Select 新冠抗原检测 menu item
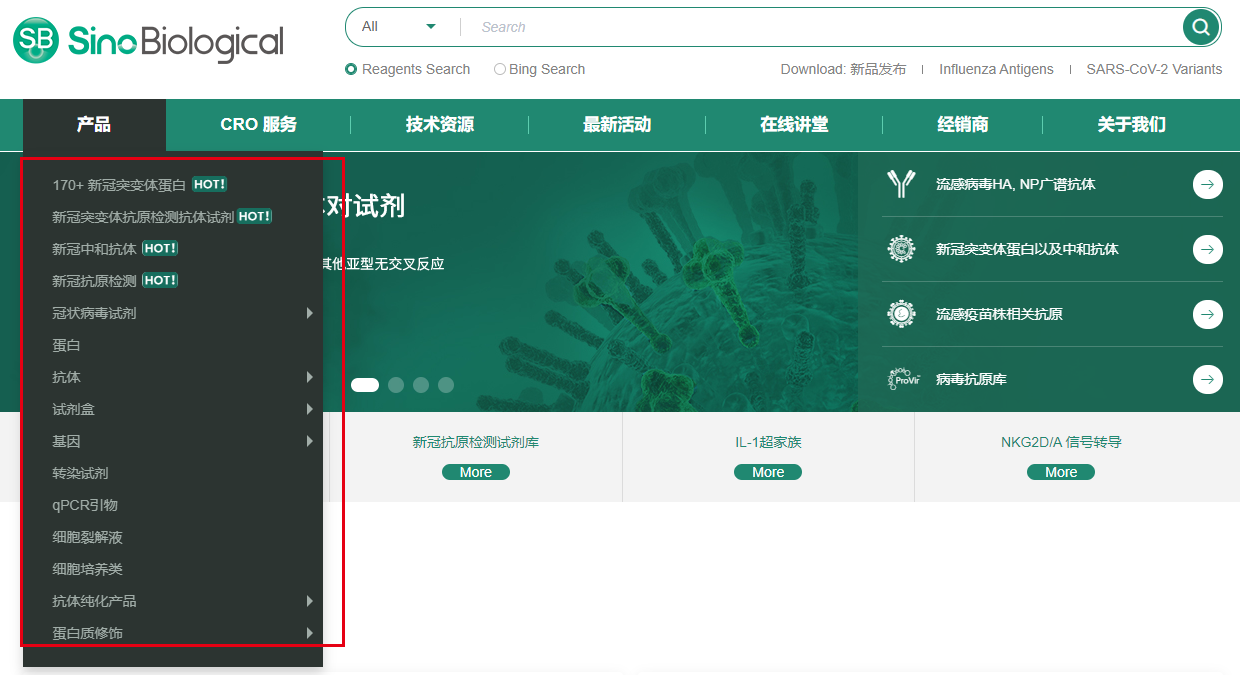1240x675 pixels. click(94, 281)
